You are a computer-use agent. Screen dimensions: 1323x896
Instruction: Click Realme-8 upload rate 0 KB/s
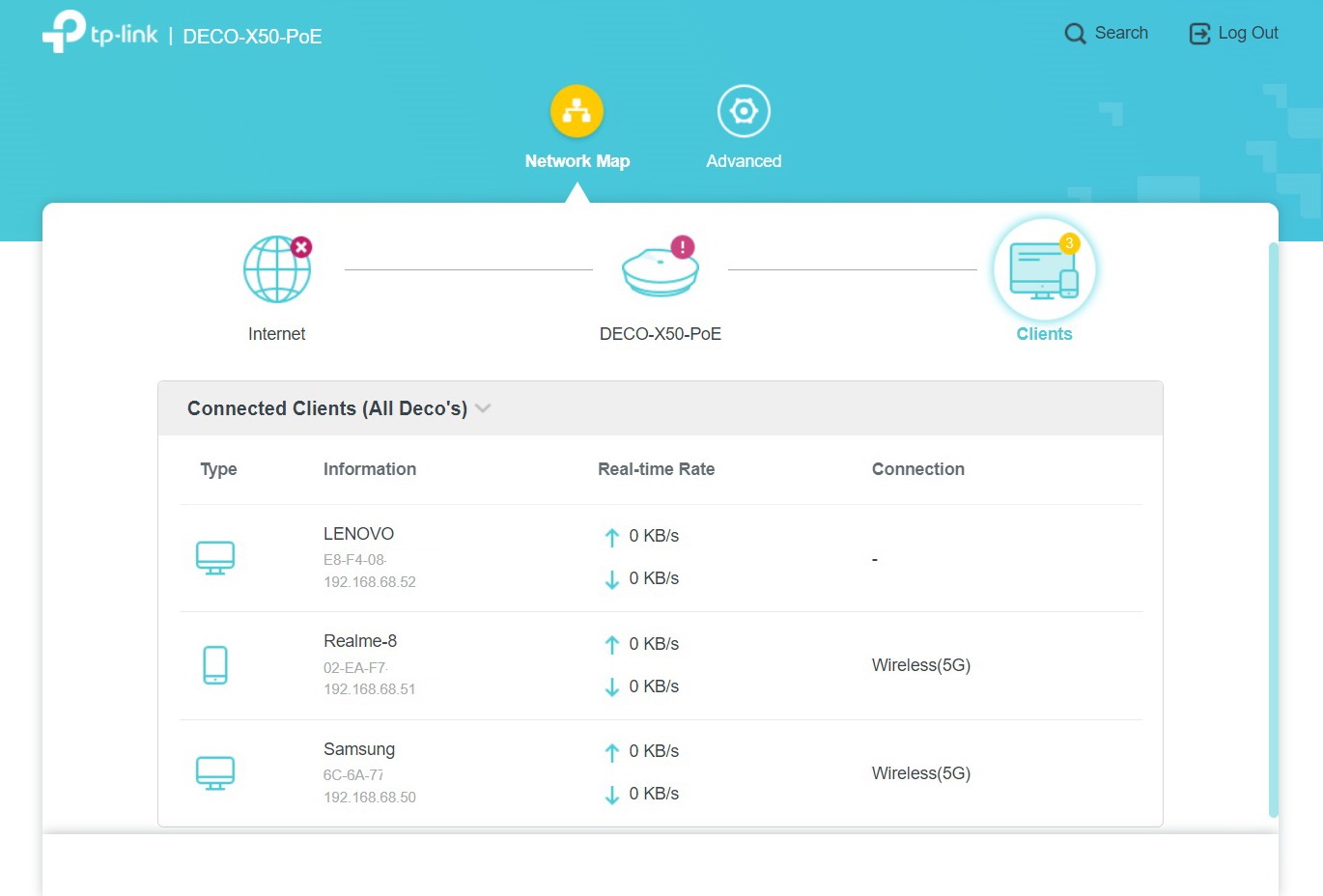[x=654, y=644]
